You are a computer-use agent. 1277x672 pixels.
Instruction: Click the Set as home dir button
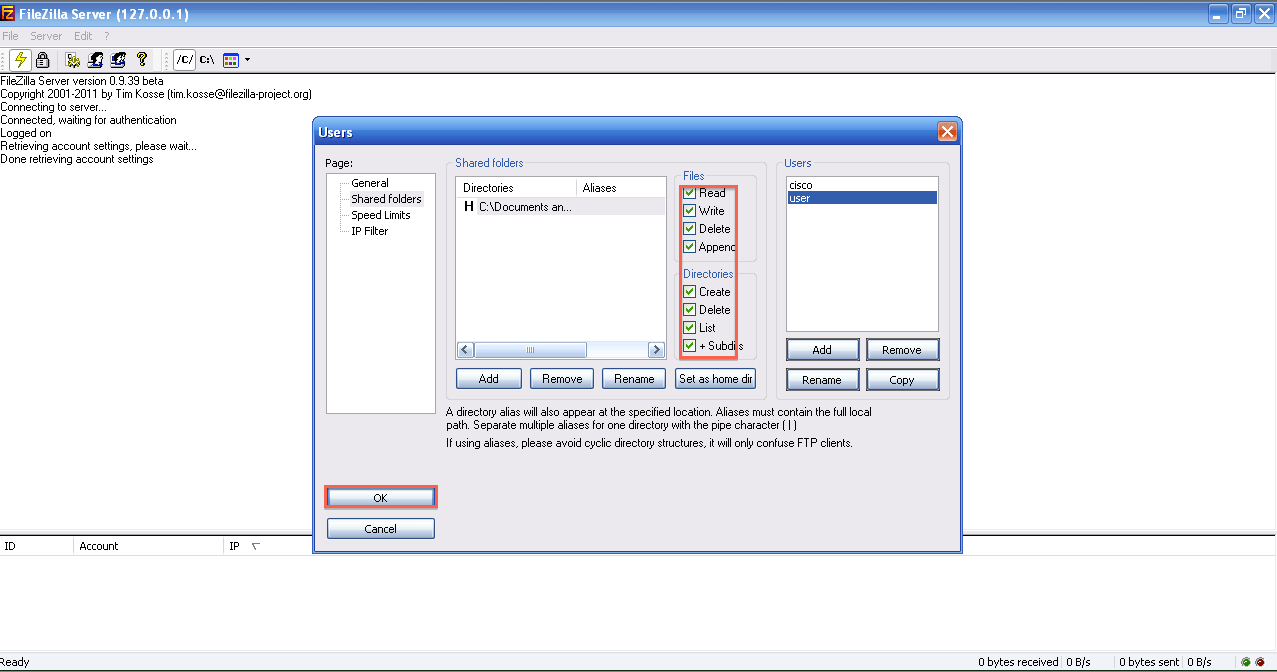pyautogui.click(x=716, y=379)
